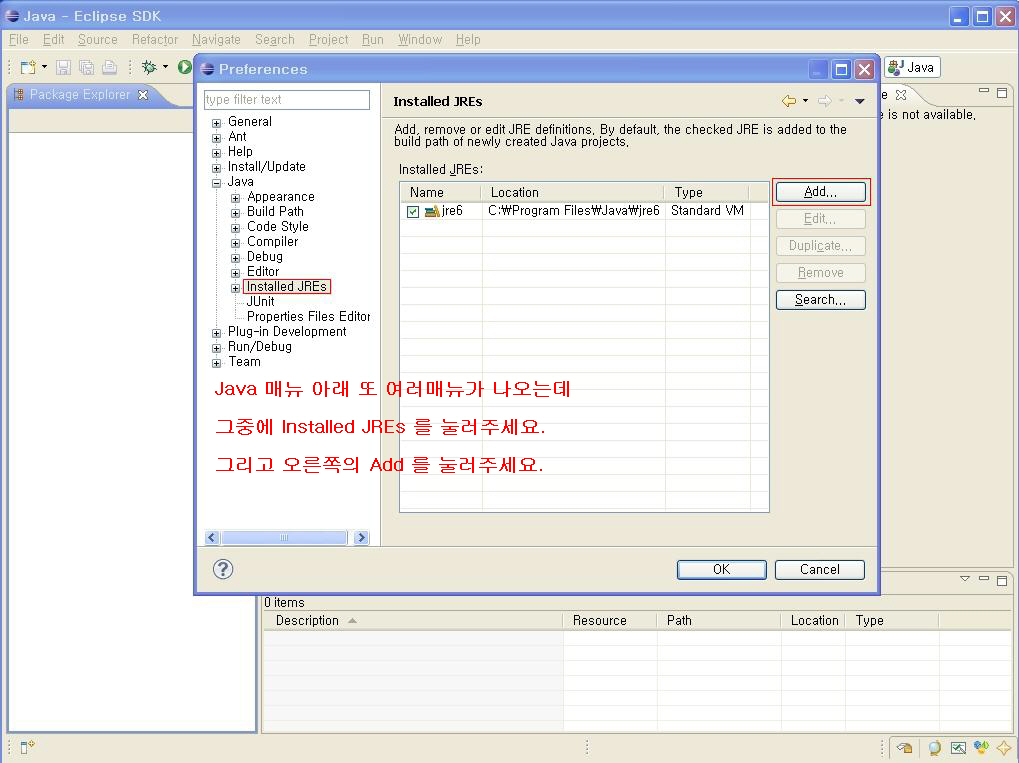The image size is (1019, 763).
Task: Expand the Run/Debug node
Action: pyautogui.click(x=216, y=348)
